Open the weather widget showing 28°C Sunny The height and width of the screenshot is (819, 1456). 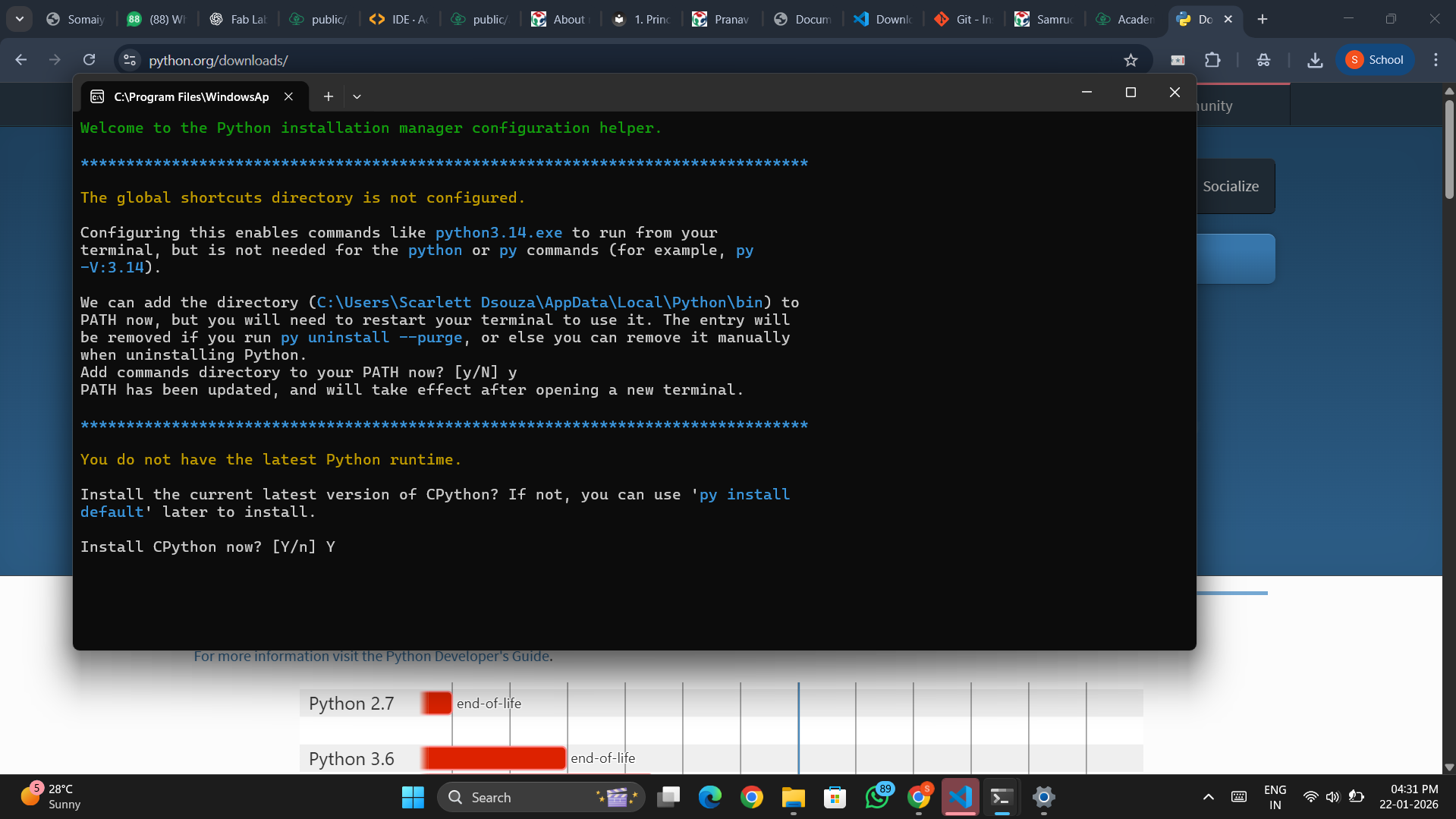(50, 797)
